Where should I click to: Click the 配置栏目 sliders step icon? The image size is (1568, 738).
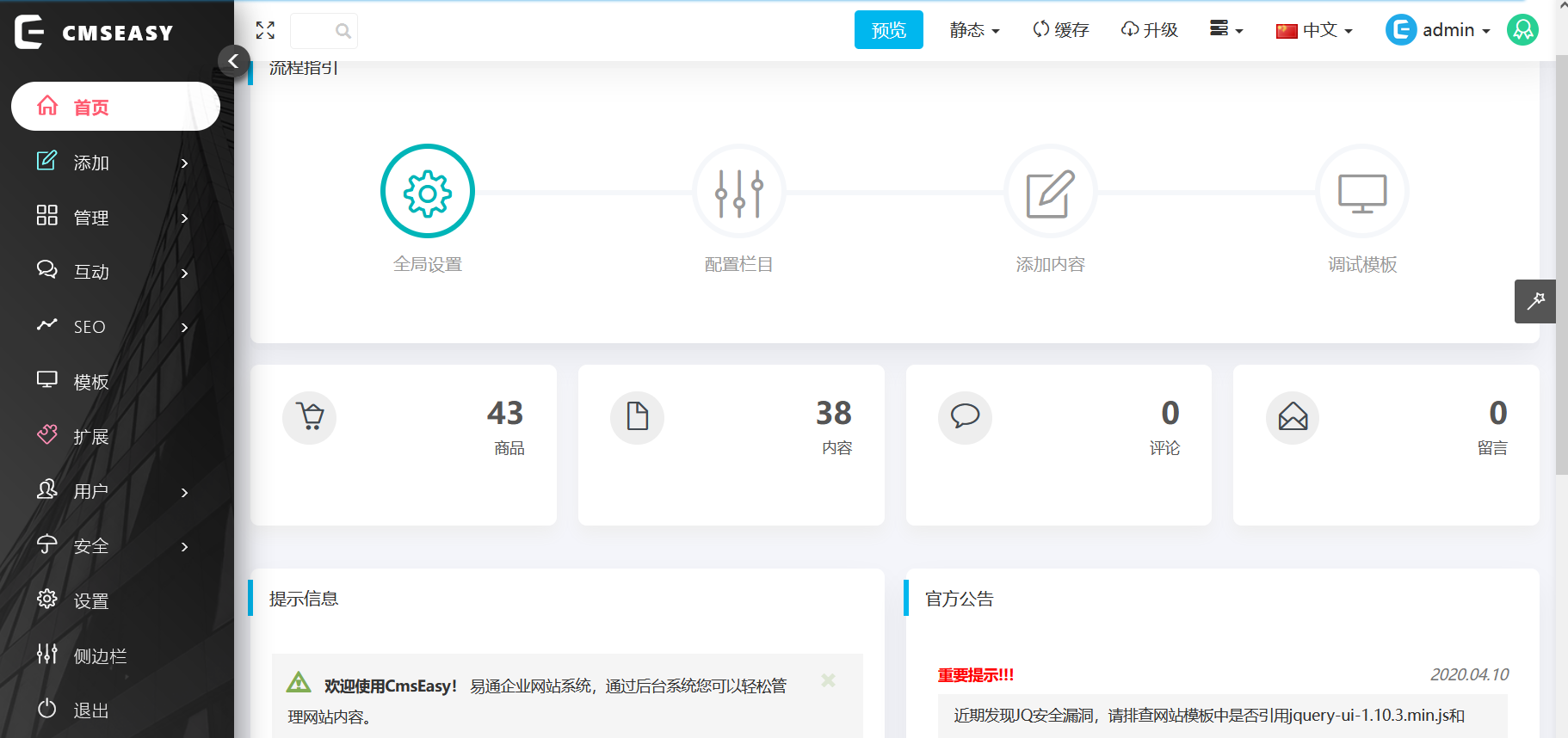(739, 191)
